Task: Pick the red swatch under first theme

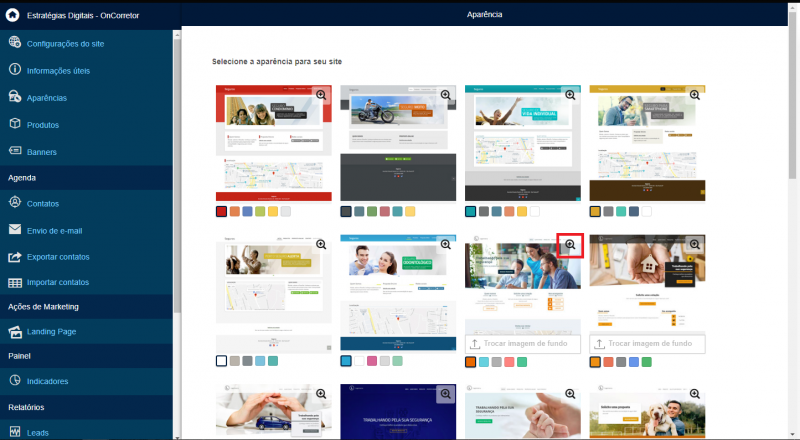Action: (x=221, y=211)
